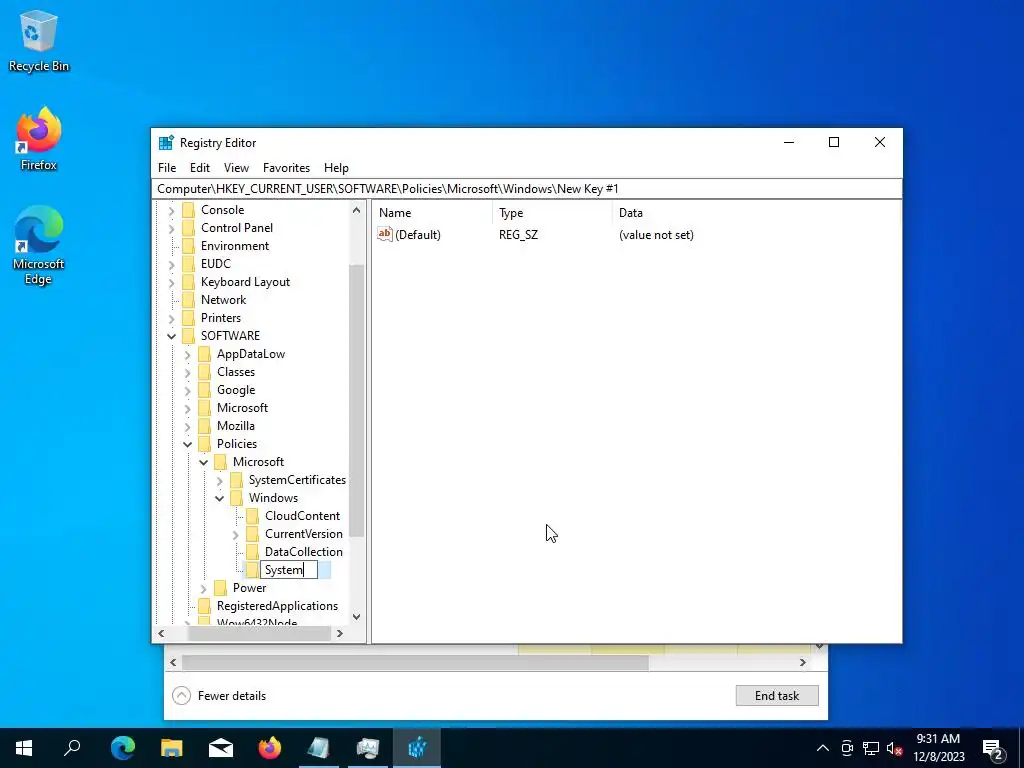Screen dimensions: 1024x768
Task: Select the Power key
Action: pyautogui.click(x=249, y=588)
